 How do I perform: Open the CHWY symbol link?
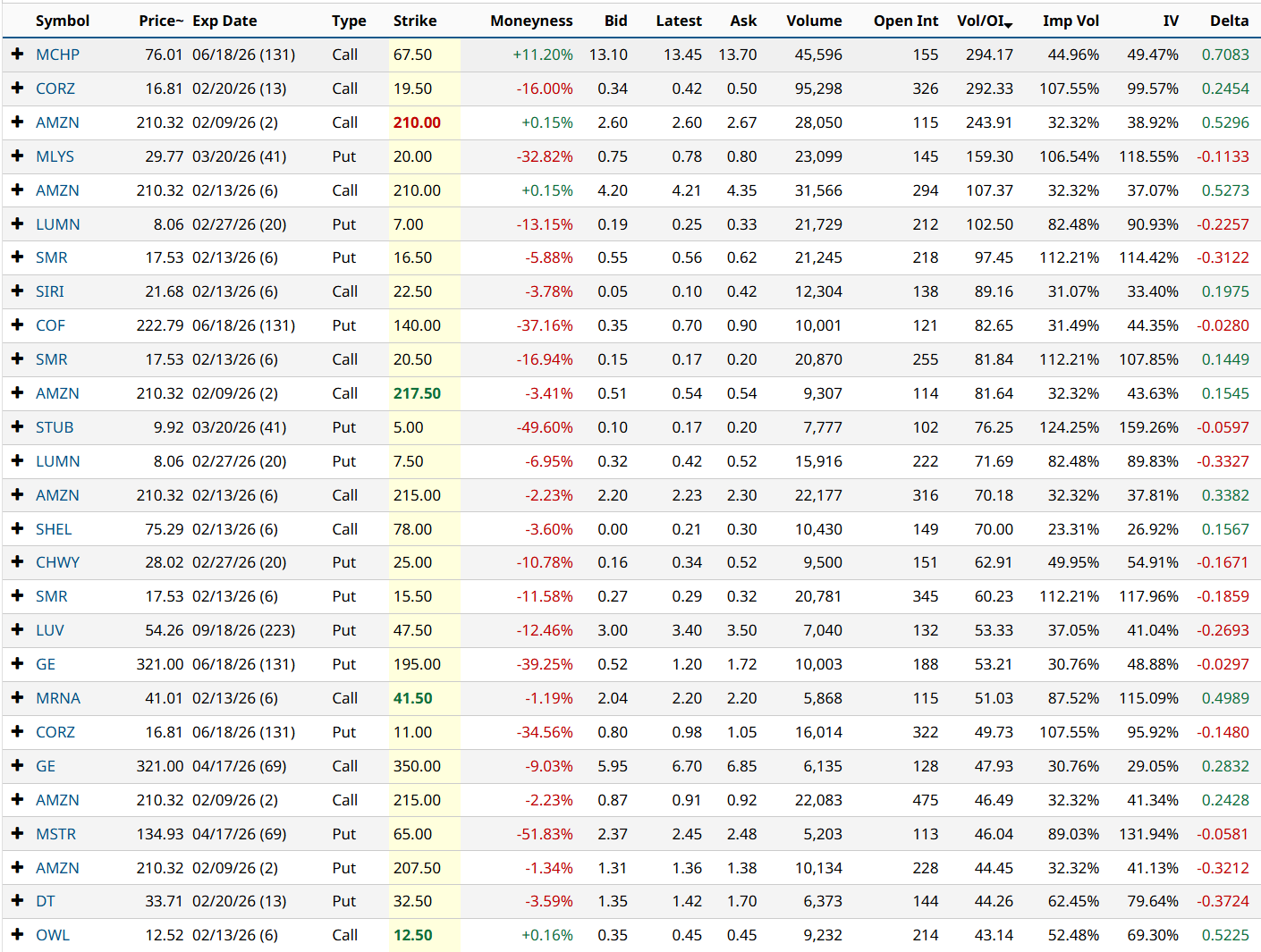click(x=57, y=562)
